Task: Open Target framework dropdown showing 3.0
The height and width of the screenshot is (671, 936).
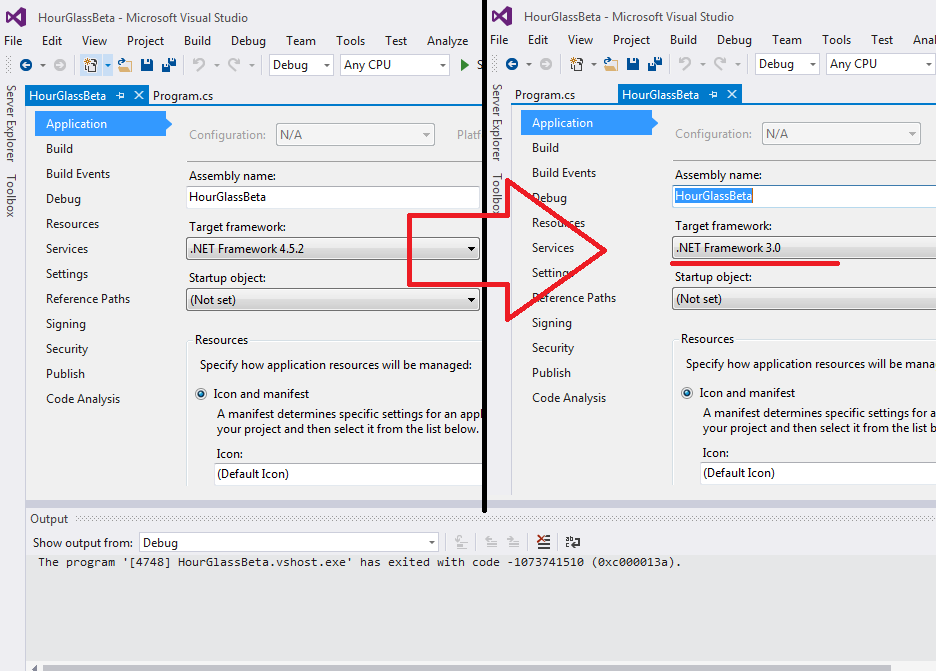Action: coord(803,248)
